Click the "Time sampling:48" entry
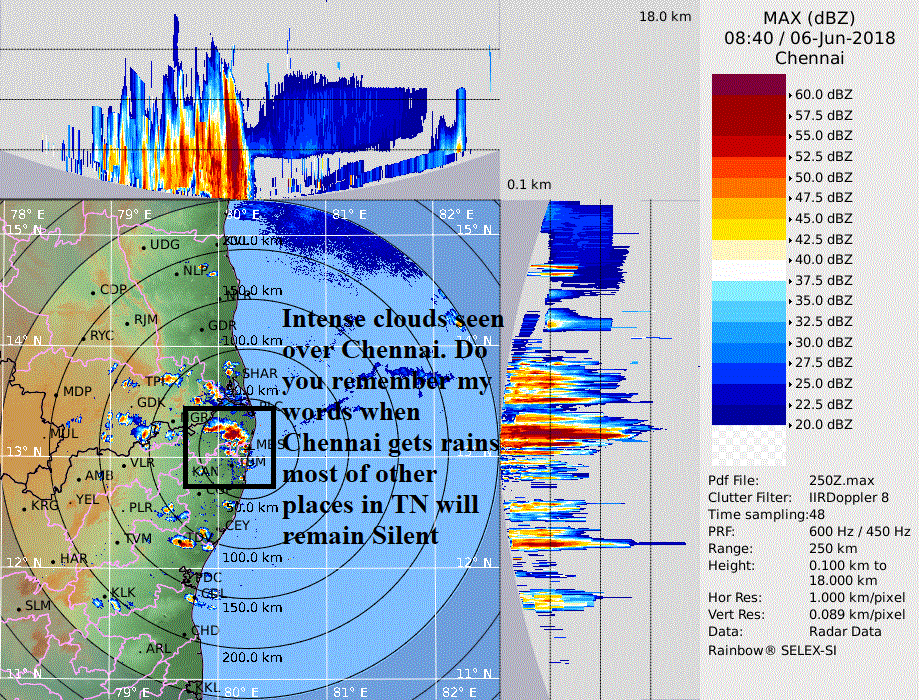Image resolution: width=919 pixels, height=700 pixels. coord(766,515)
